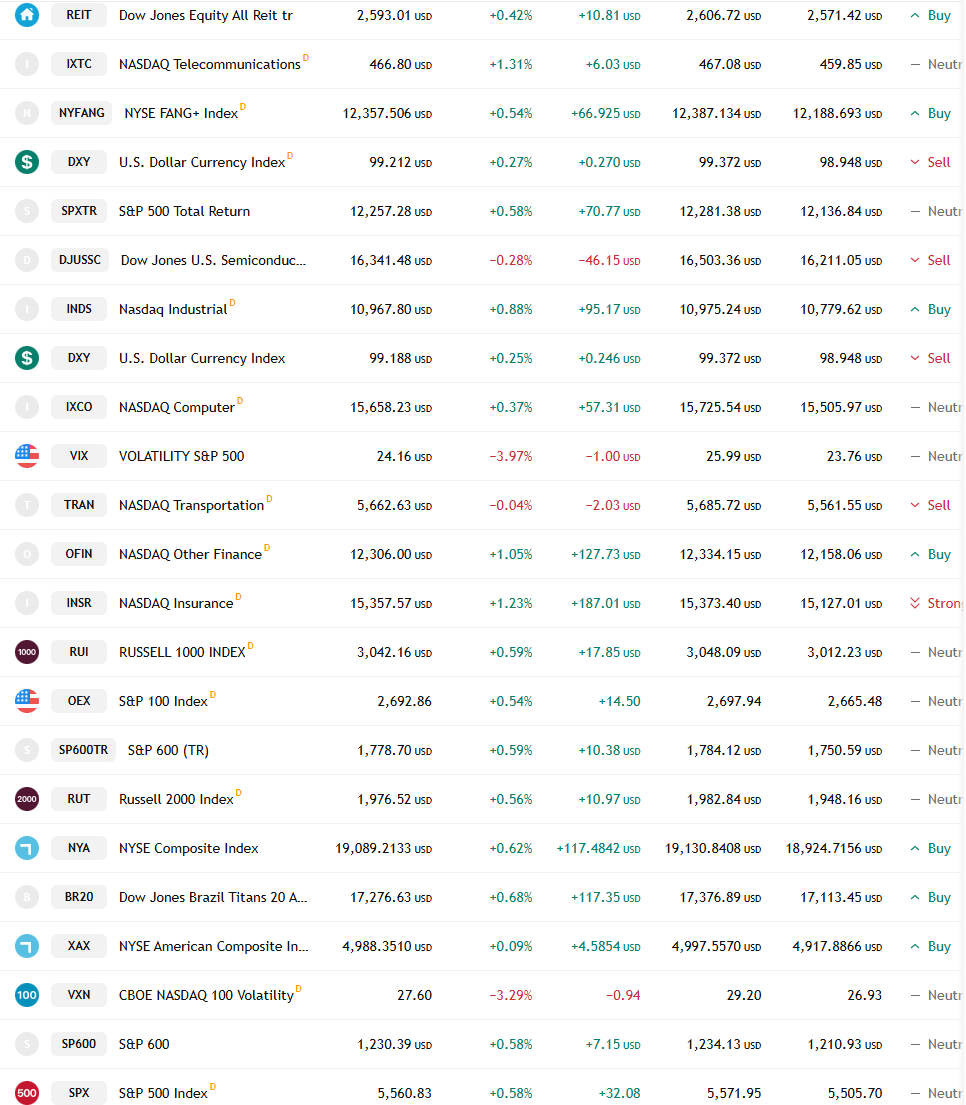Click the Buy rating for XAX
966x1105 pixels.
(x=931, y=946)
